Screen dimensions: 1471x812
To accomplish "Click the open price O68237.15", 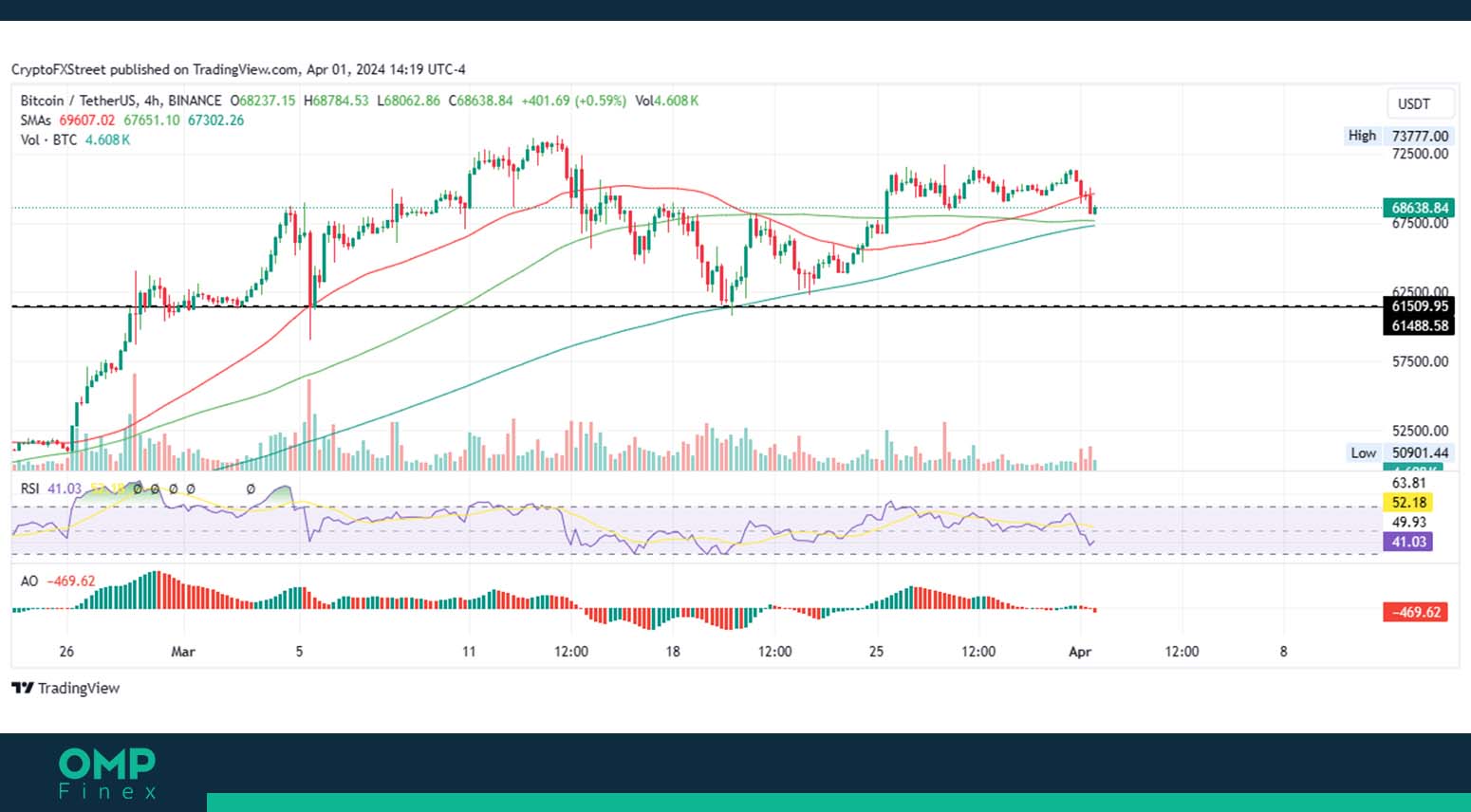I will 263,101.
